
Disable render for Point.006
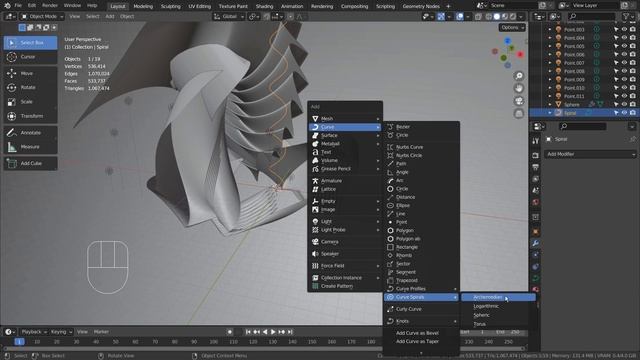633,54
